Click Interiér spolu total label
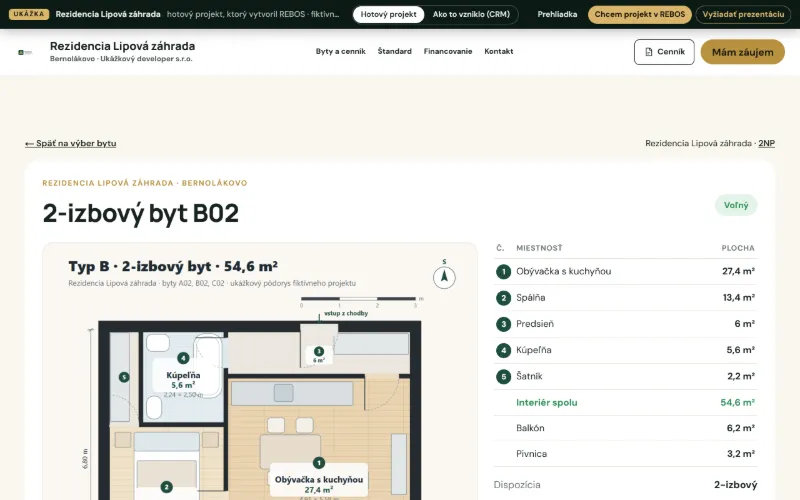Image resolution: width=800 pixels, height=500 pixels. 546,403
